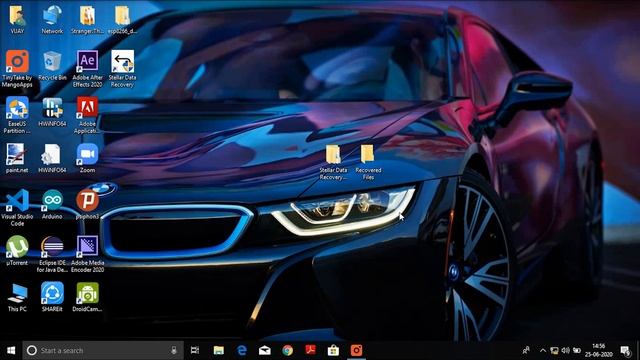This screenshot has height=360, width=640.
Task: Expand the hidden tray icons chevron
Action: 543,350
